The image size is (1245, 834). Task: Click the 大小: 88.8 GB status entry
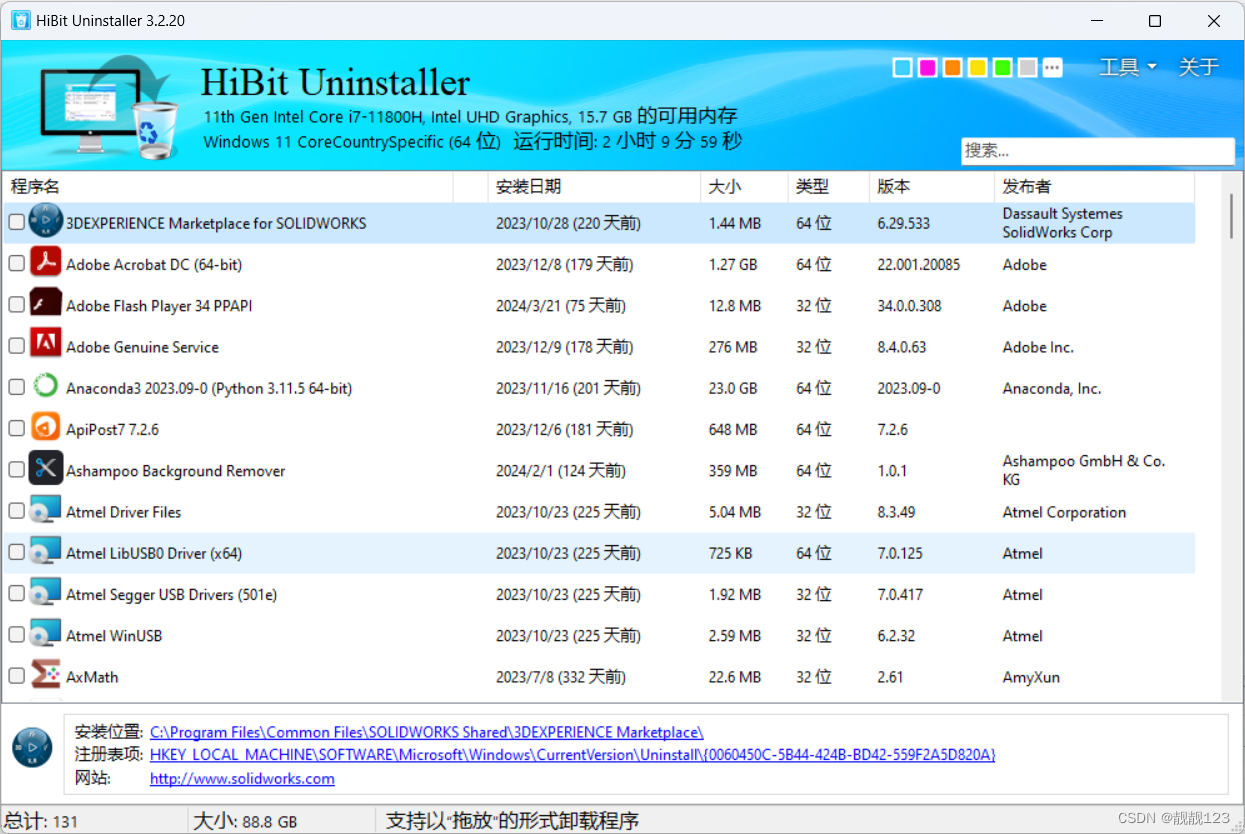click(x=245, y=821)
